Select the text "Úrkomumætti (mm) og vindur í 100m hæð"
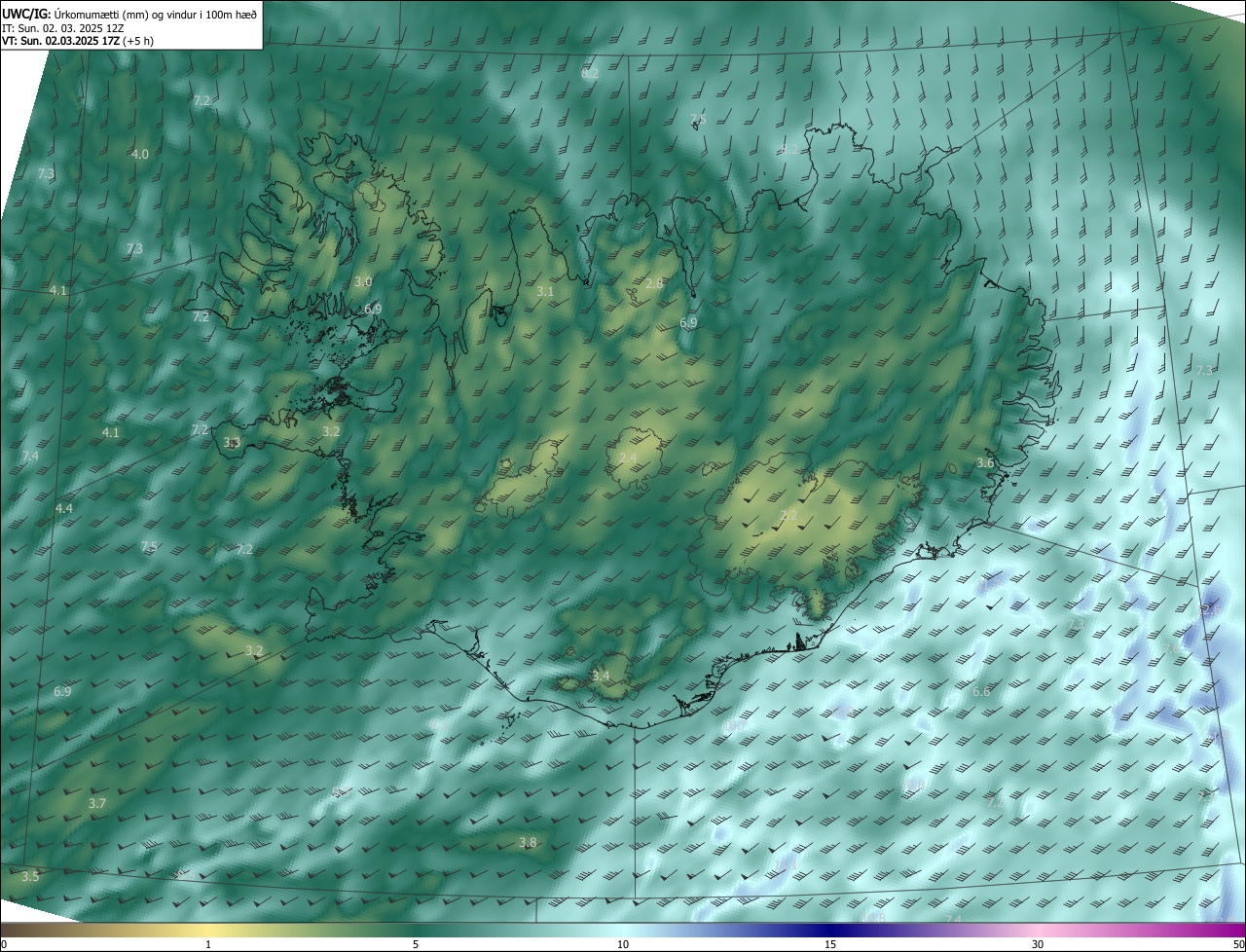The image size is (1246, 952). point(155,14)
